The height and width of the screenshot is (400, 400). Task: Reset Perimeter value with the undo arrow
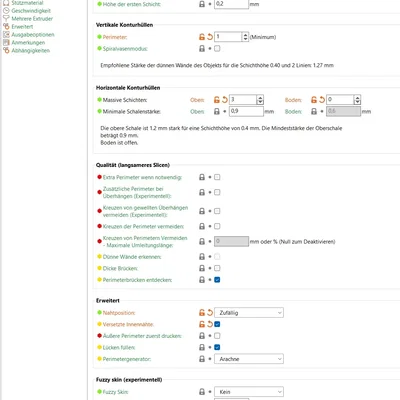[210, 37]
